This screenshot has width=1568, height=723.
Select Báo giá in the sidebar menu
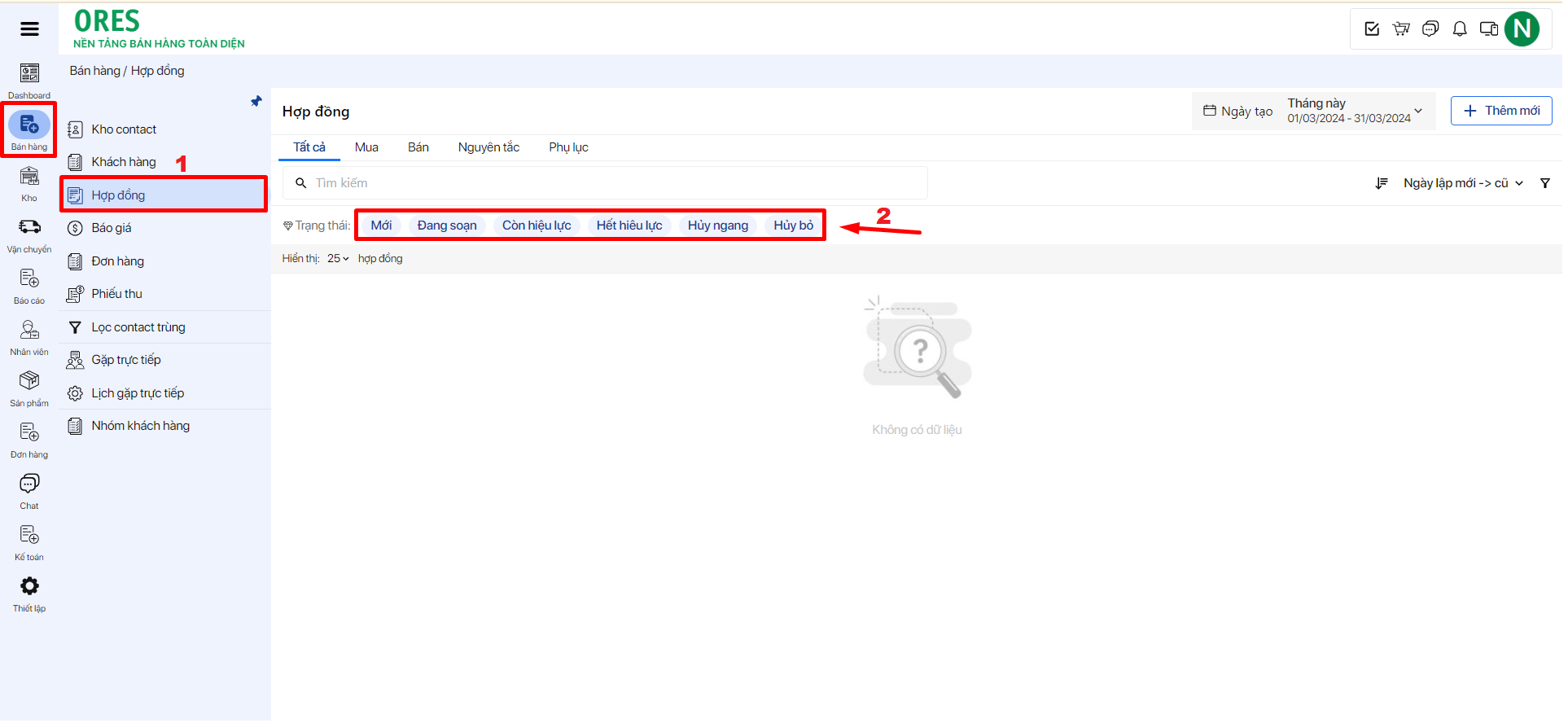(112, 228)
